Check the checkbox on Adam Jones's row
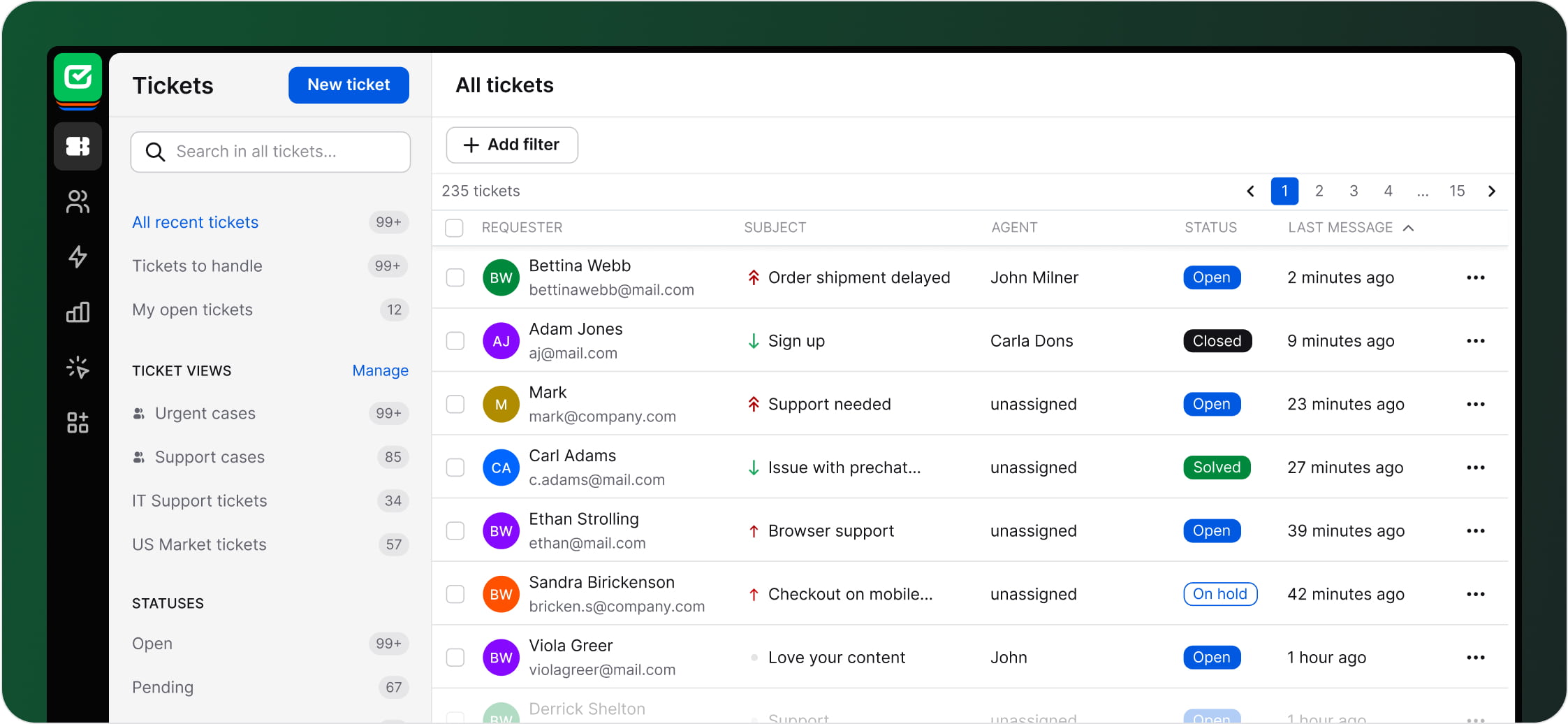The width and height of the screenshot is (1568, 724). 455,341
